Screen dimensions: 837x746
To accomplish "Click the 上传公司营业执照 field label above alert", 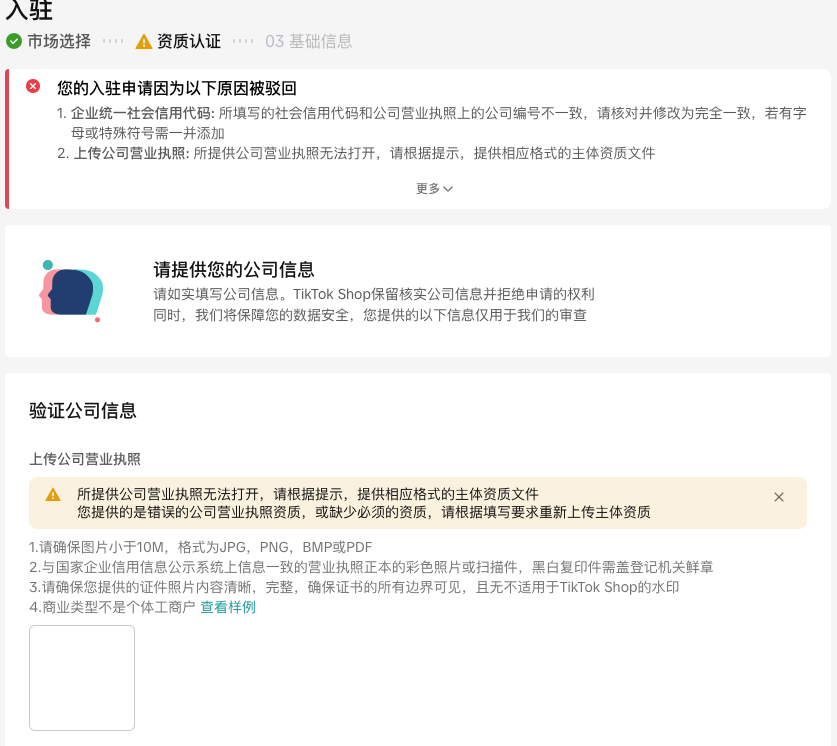I will (85, 459).
